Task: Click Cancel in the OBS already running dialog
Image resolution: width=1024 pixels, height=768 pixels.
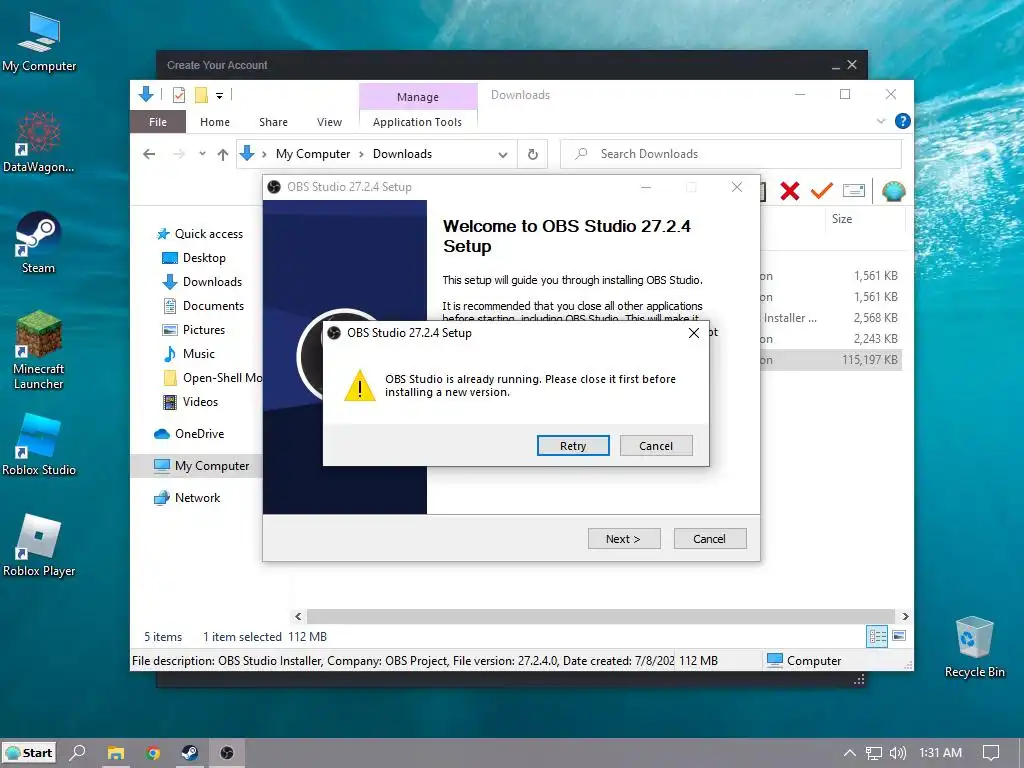Action: [656, 445]
